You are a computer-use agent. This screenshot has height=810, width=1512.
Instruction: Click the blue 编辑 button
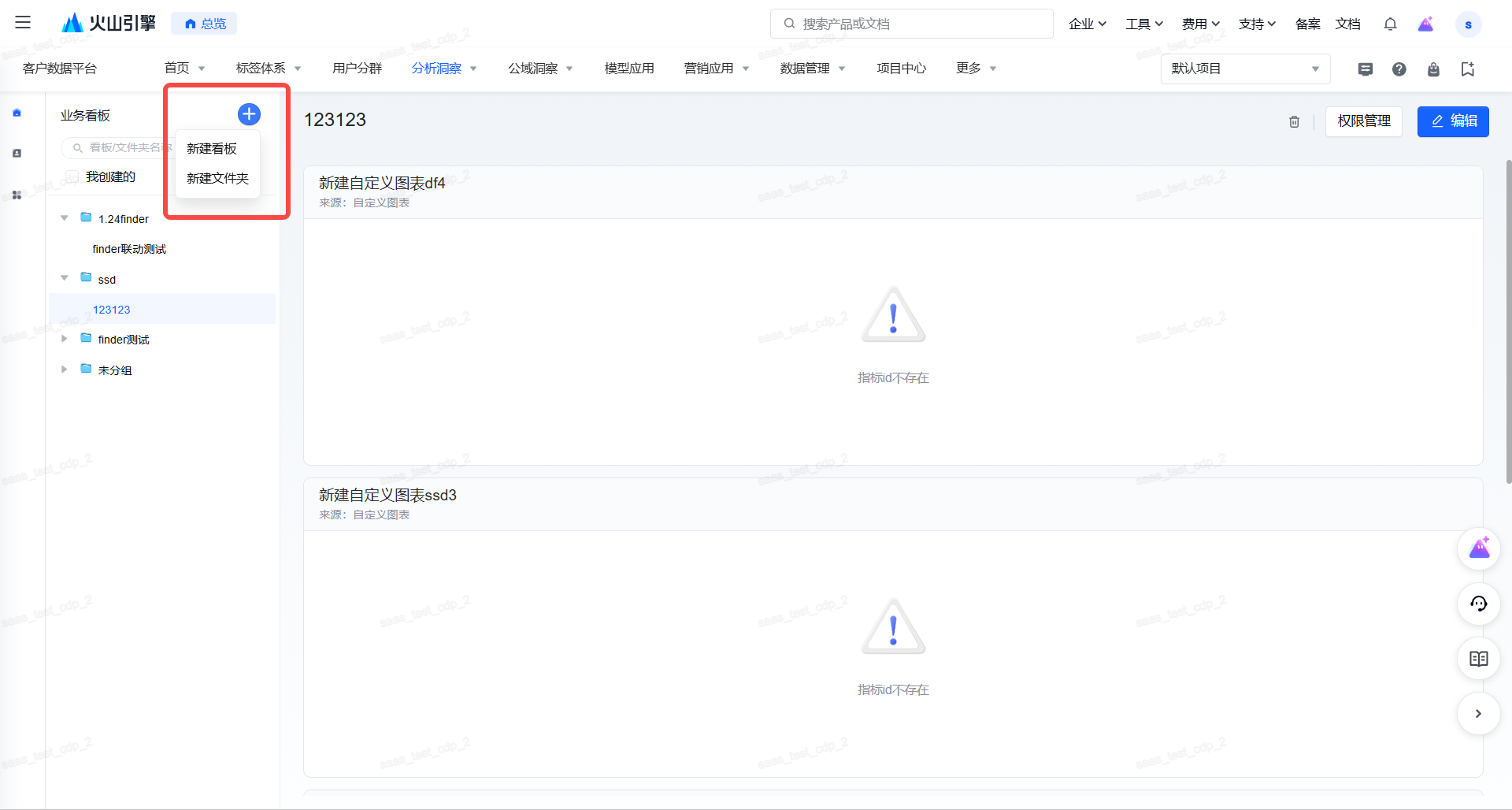point(1453,121)
